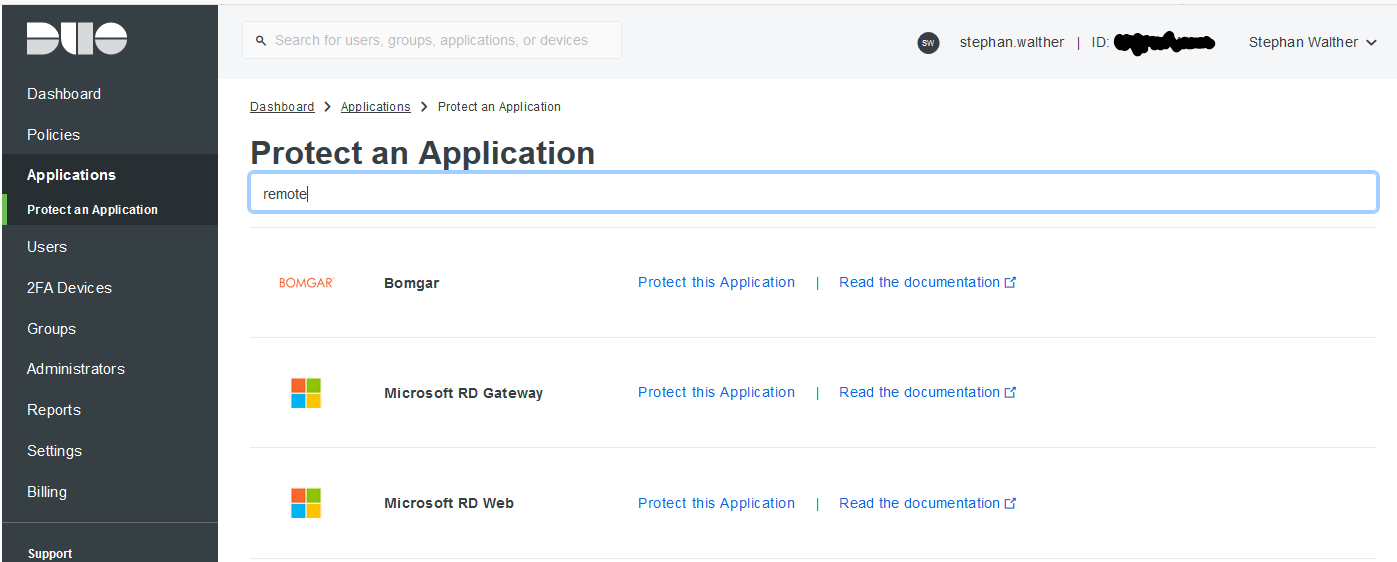Image resolution: width=1397 pixels, height=562 pixels.
Task: Click the Applications breadcrumb link
Action: tap(376, 107)
